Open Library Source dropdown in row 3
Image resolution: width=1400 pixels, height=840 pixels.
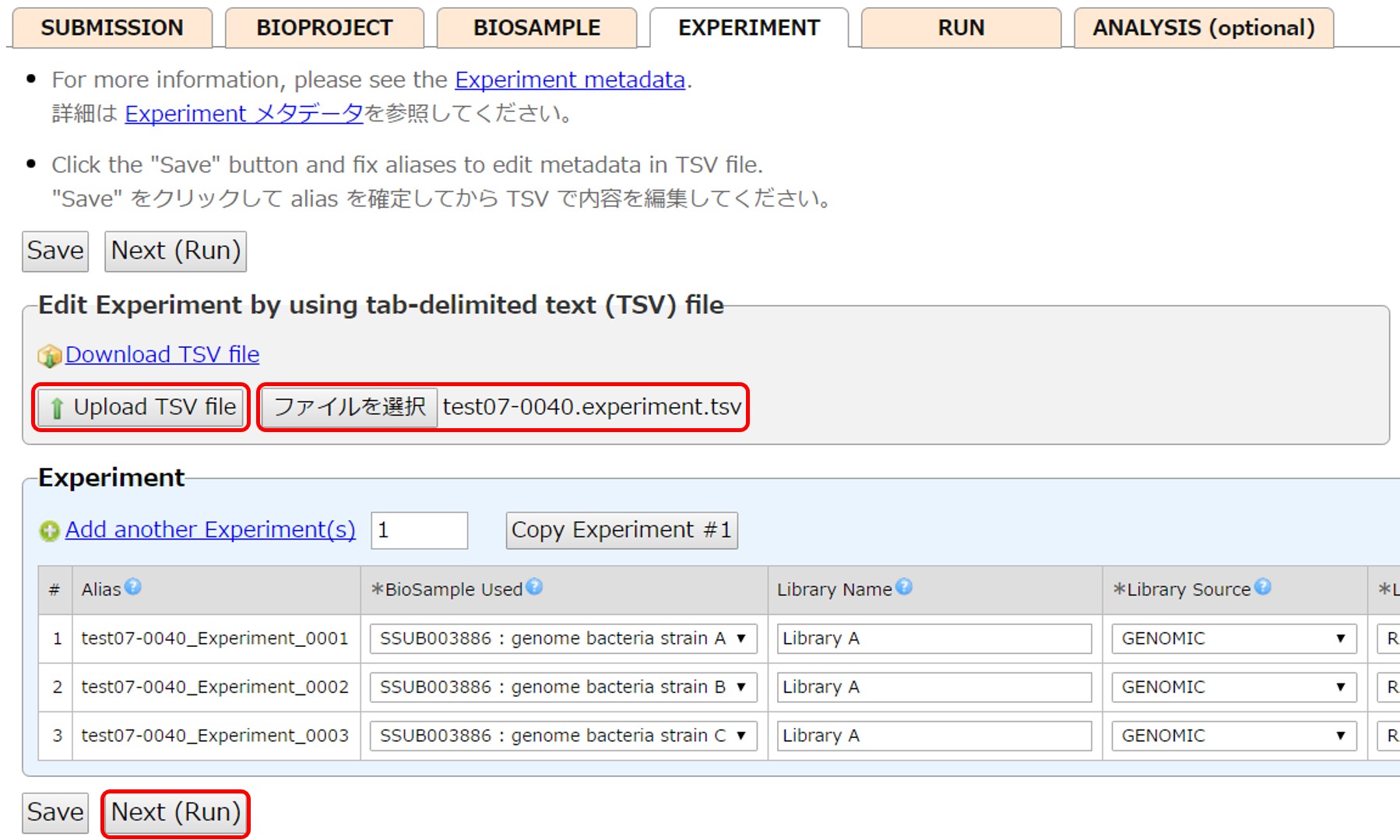[1233, 736]
